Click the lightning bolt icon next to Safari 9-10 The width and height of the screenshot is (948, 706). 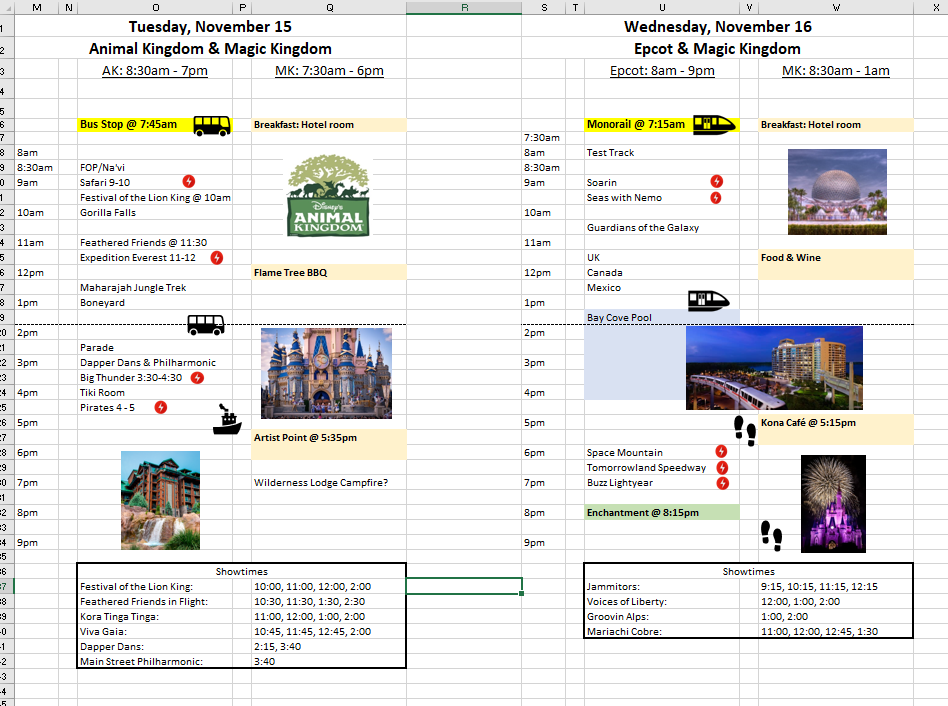(189, 181)
